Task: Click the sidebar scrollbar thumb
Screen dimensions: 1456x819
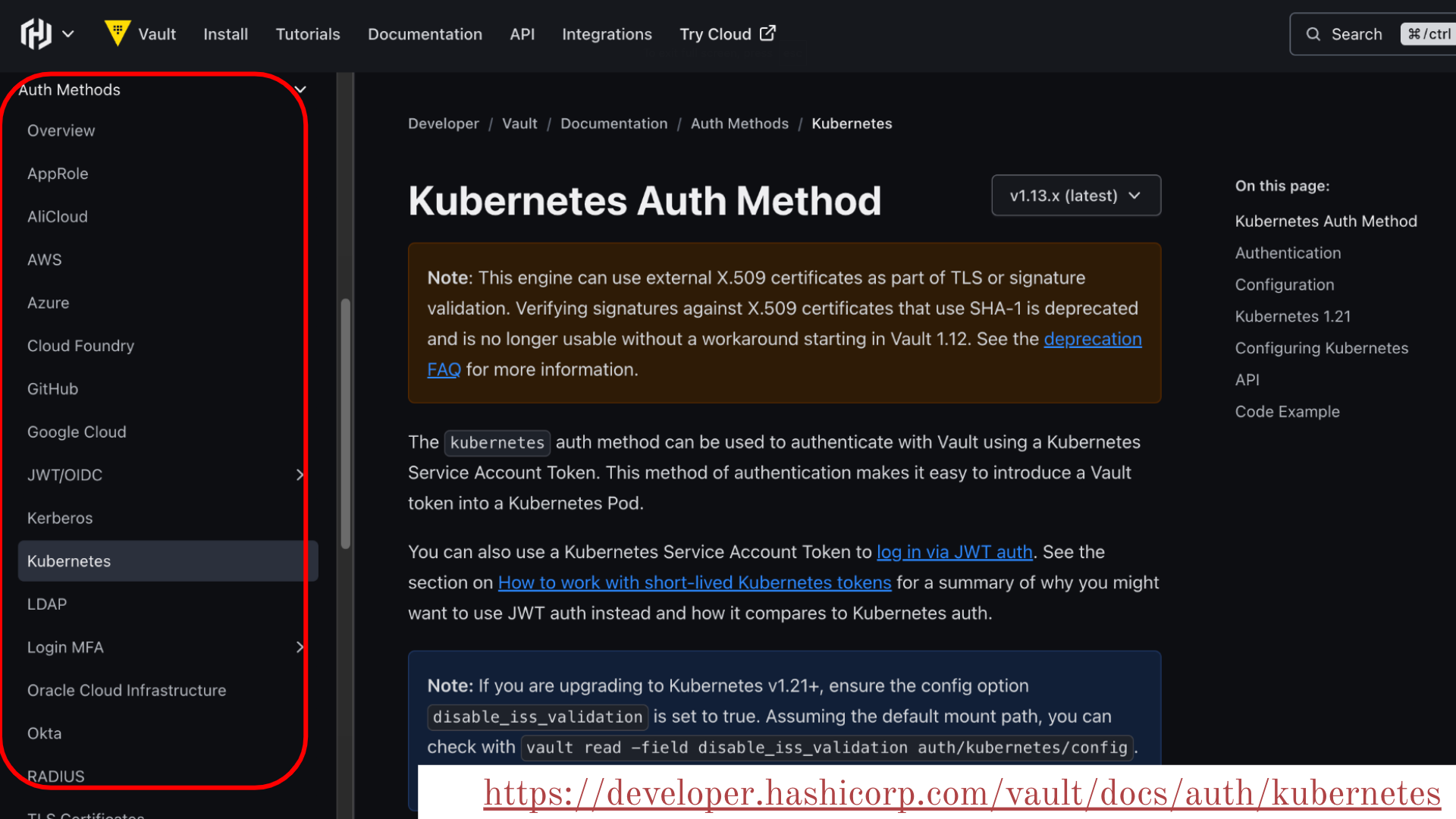Action: coord(345,423)
